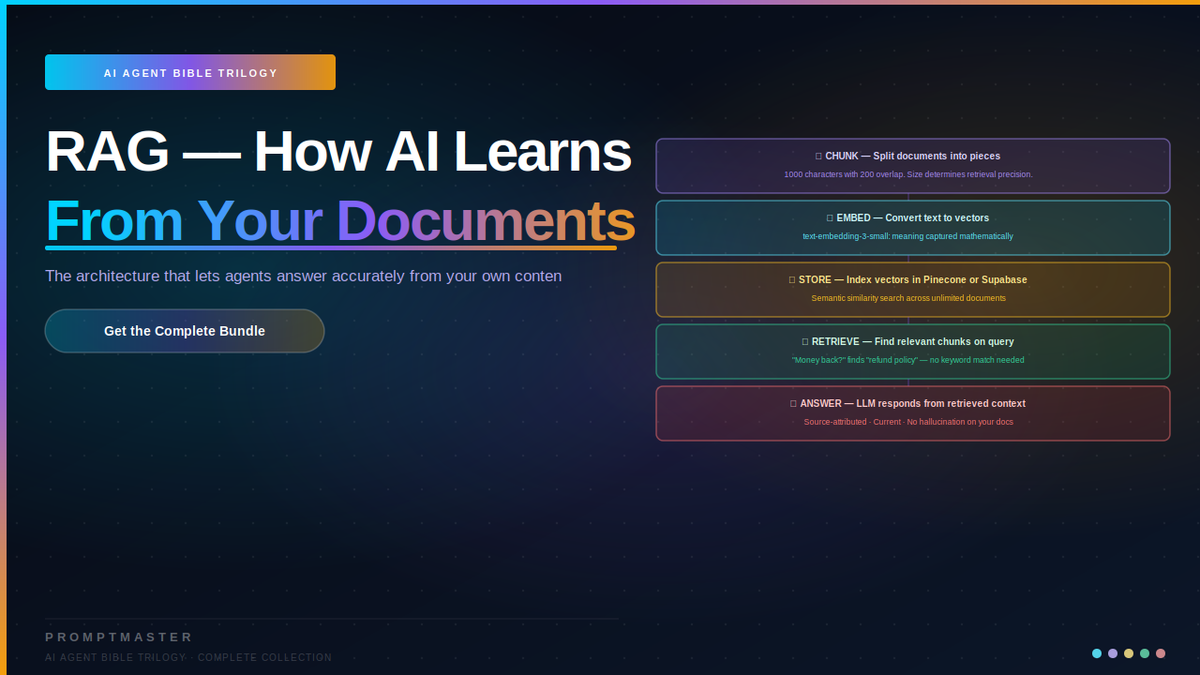Click the PROMPTMASTER brand text
Image resolution: width=1200 pixels, height=675 pixels.
[x=119, y=637]
